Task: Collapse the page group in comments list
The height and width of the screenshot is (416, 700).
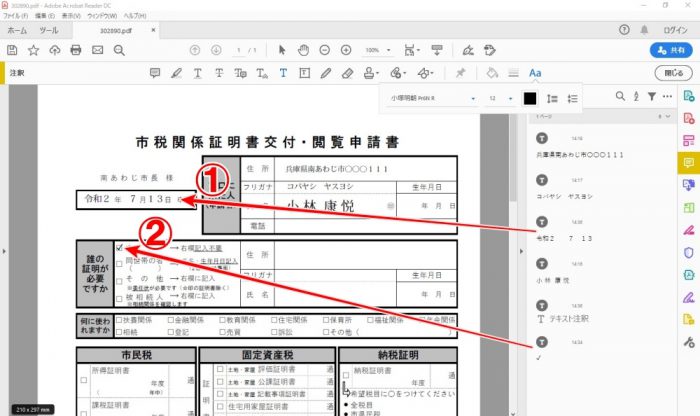Action: pyautogui.click(x=668, y=116)
